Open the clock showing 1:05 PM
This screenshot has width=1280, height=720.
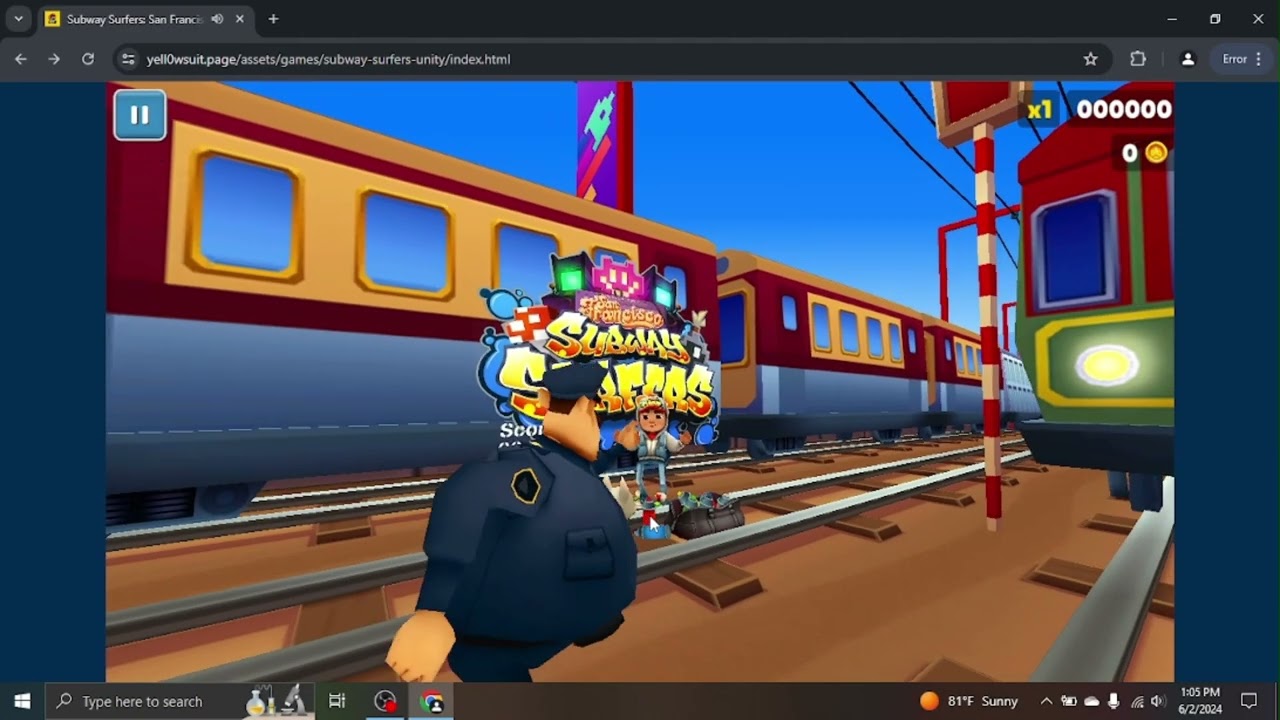pyautogui.click(x=1200, y=701)
